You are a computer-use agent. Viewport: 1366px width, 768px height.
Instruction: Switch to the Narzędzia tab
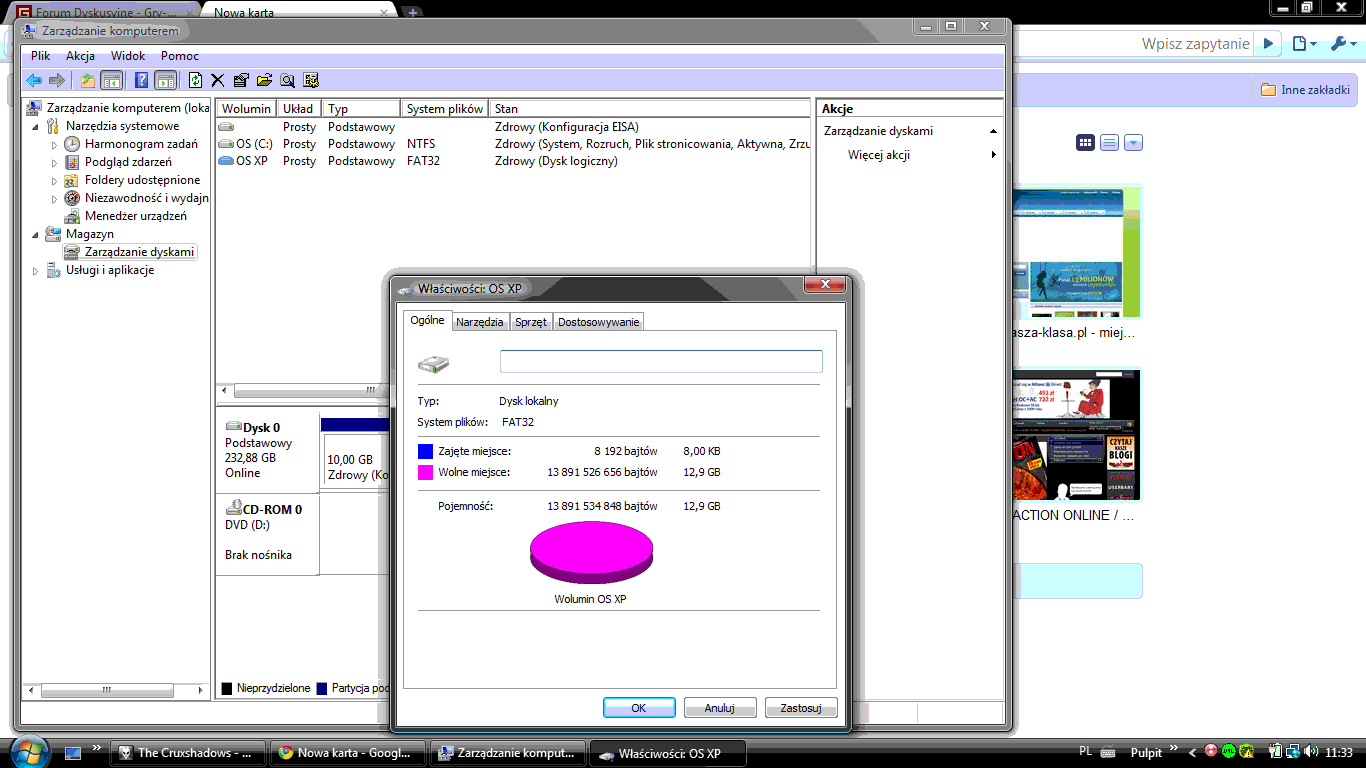(x=479, y=322)
